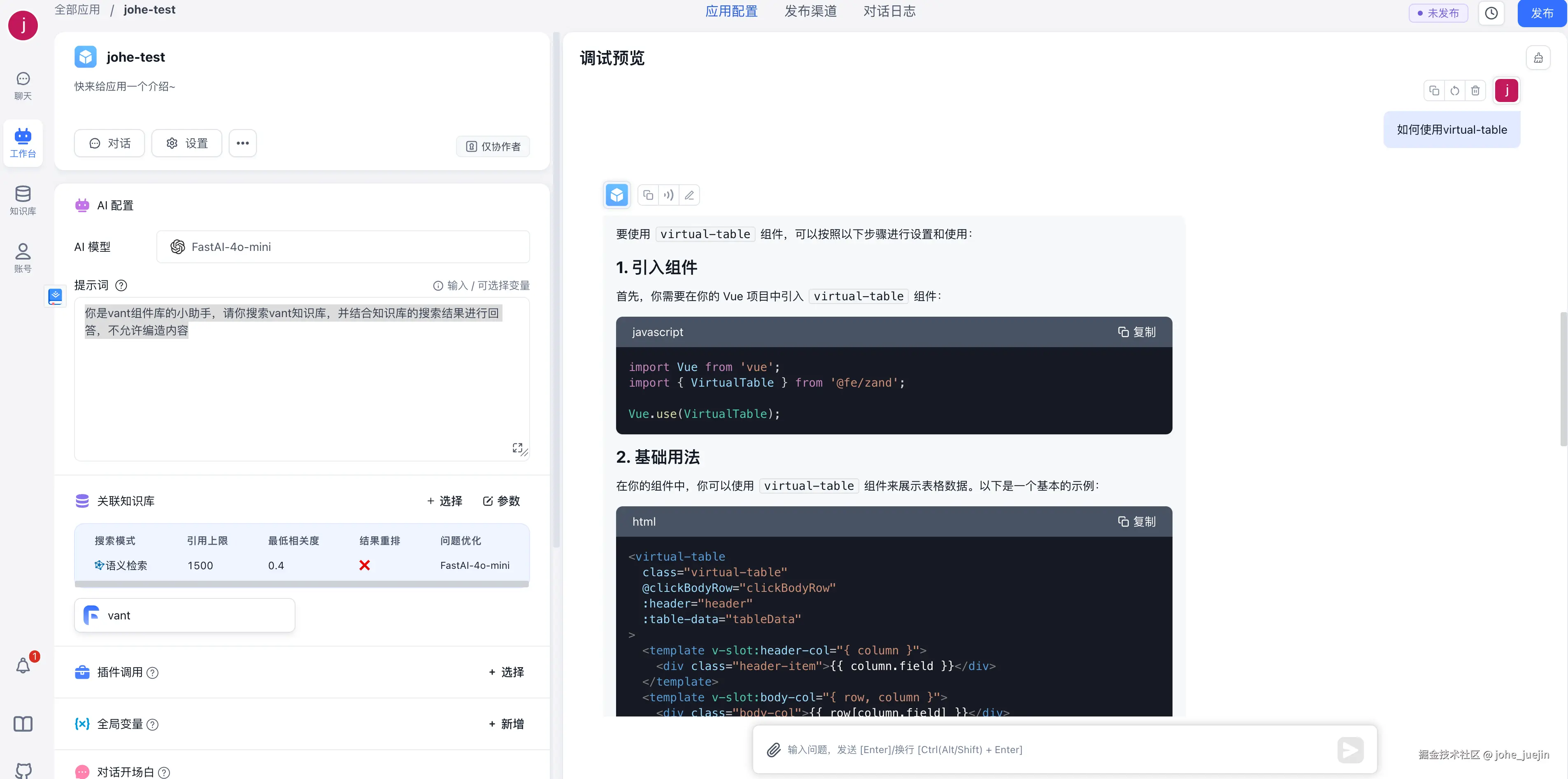The image size is (1568, 779).
Task: Click 复制 on the javascript code block
Action: (1136, 332)
